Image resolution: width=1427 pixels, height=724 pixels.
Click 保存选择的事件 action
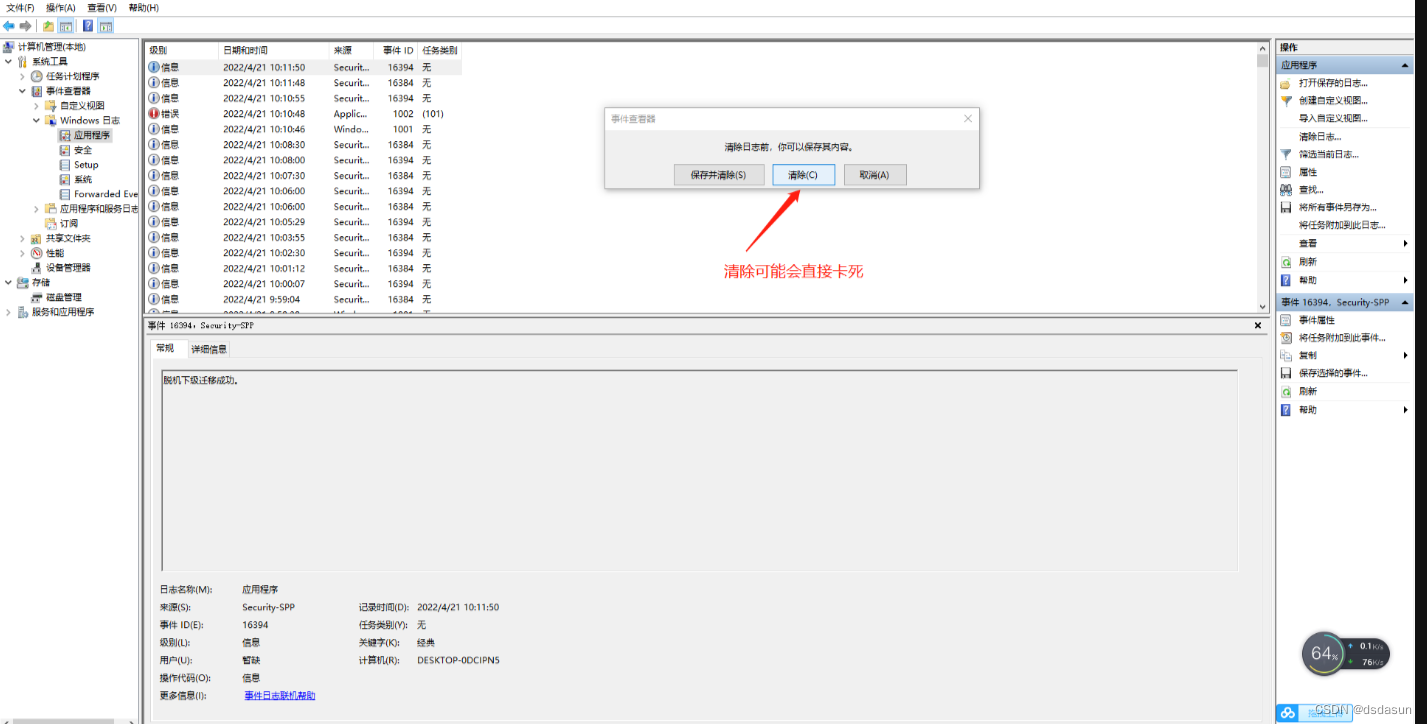1333,373
